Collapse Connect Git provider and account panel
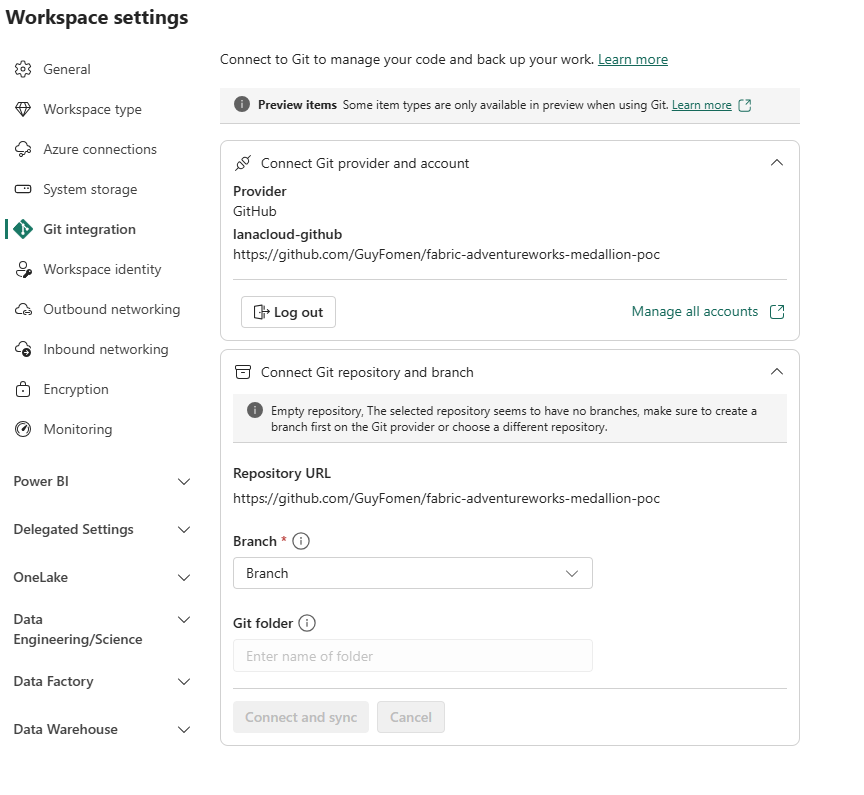Screen dimensions: 864x795 [776, 163]
